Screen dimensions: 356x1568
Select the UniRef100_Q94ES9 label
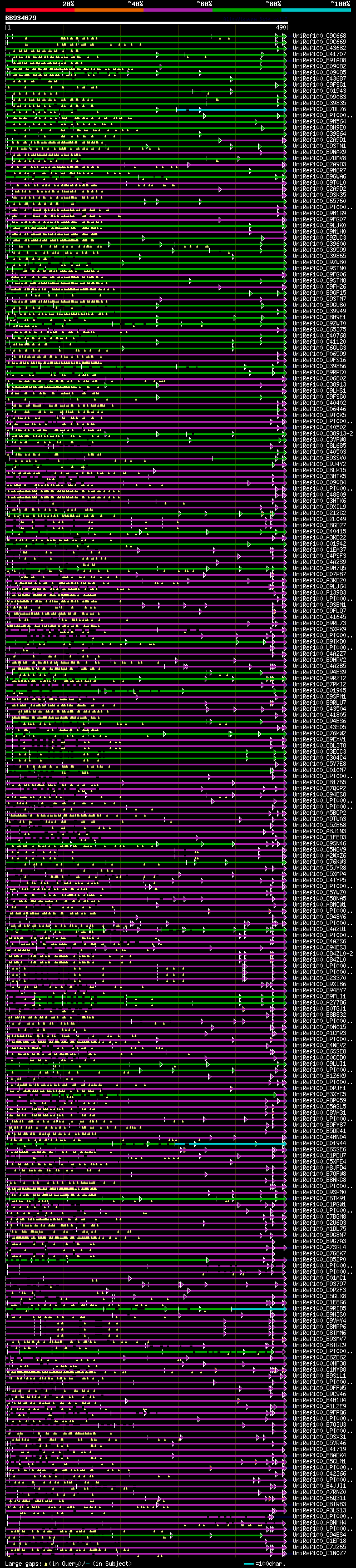319,672
